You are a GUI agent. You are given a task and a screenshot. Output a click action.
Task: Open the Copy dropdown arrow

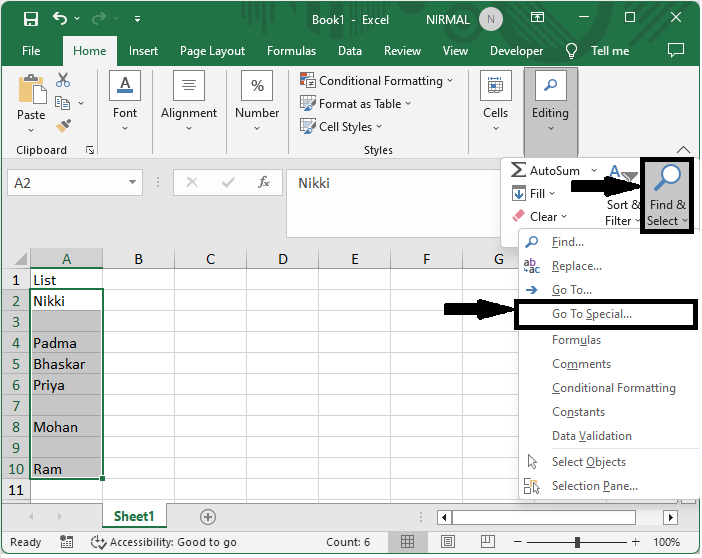point(81,103)
